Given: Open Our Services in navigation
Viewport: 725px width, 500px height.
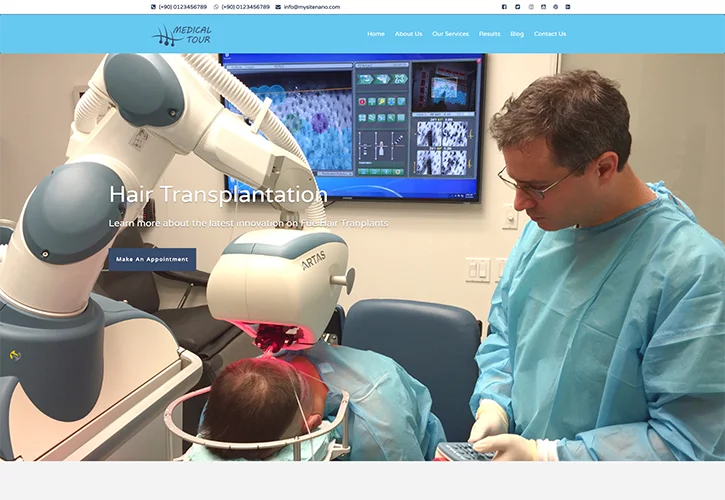Looking at the screenshot, I should click(450, 34).
